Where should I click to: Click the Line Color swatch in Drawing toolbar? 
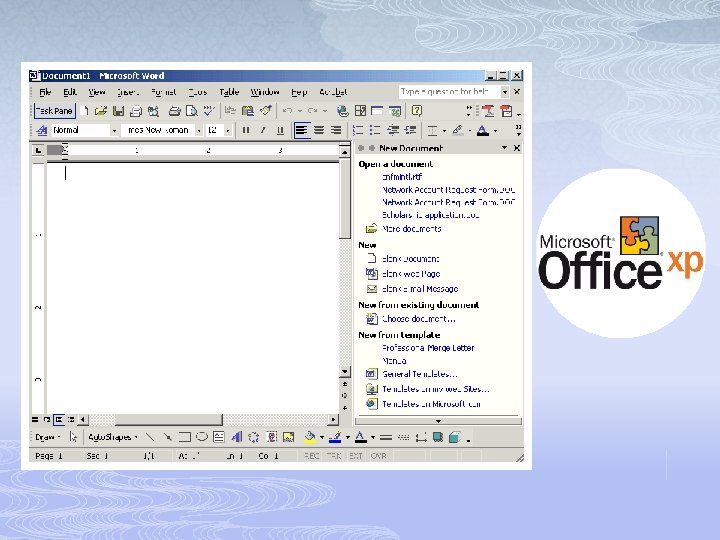(336, 437)
